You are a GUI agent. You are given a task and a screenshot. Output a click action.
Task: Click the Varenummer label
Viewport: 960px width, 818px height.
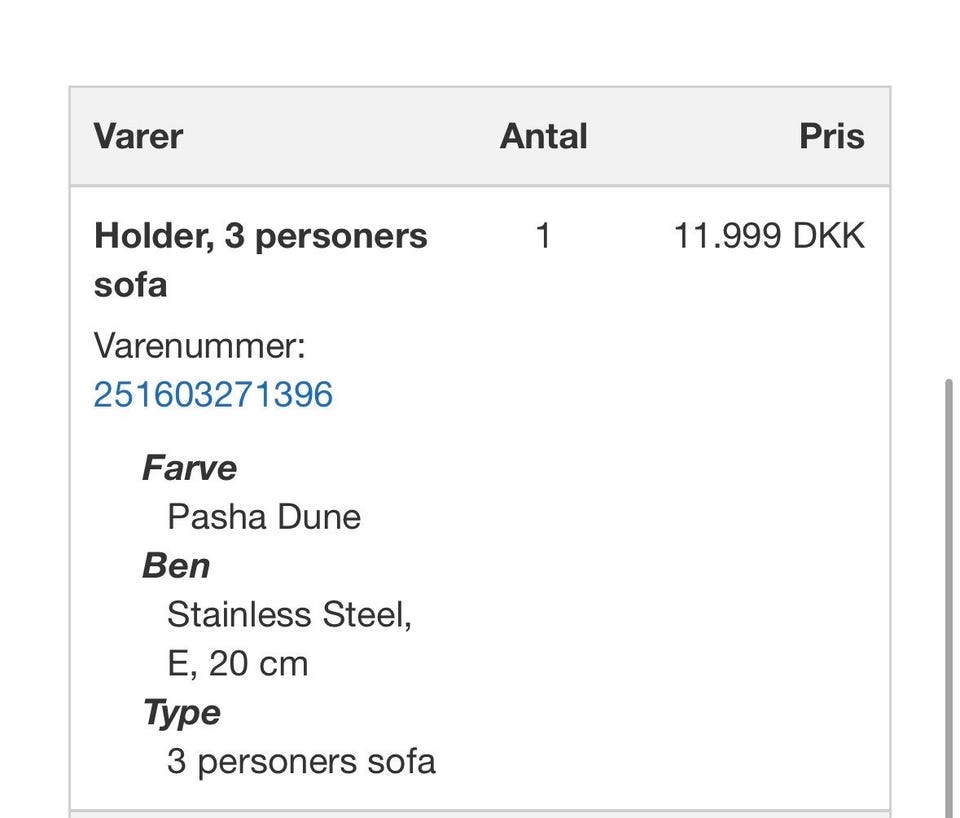(x=198, y=346)
